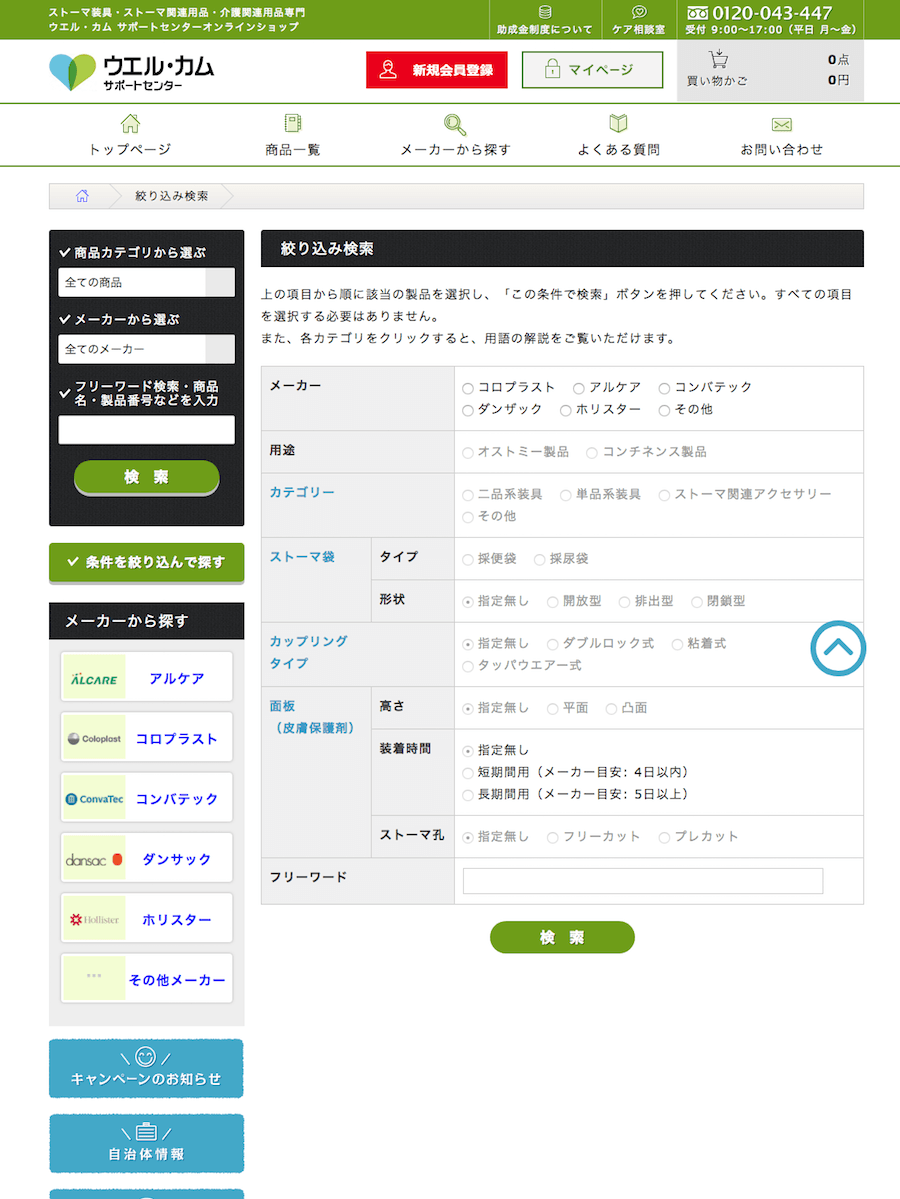900x1199 pixels.
Task: Select the ホリスター radio button
Action: pyautogui.click(x=566, y=411)
